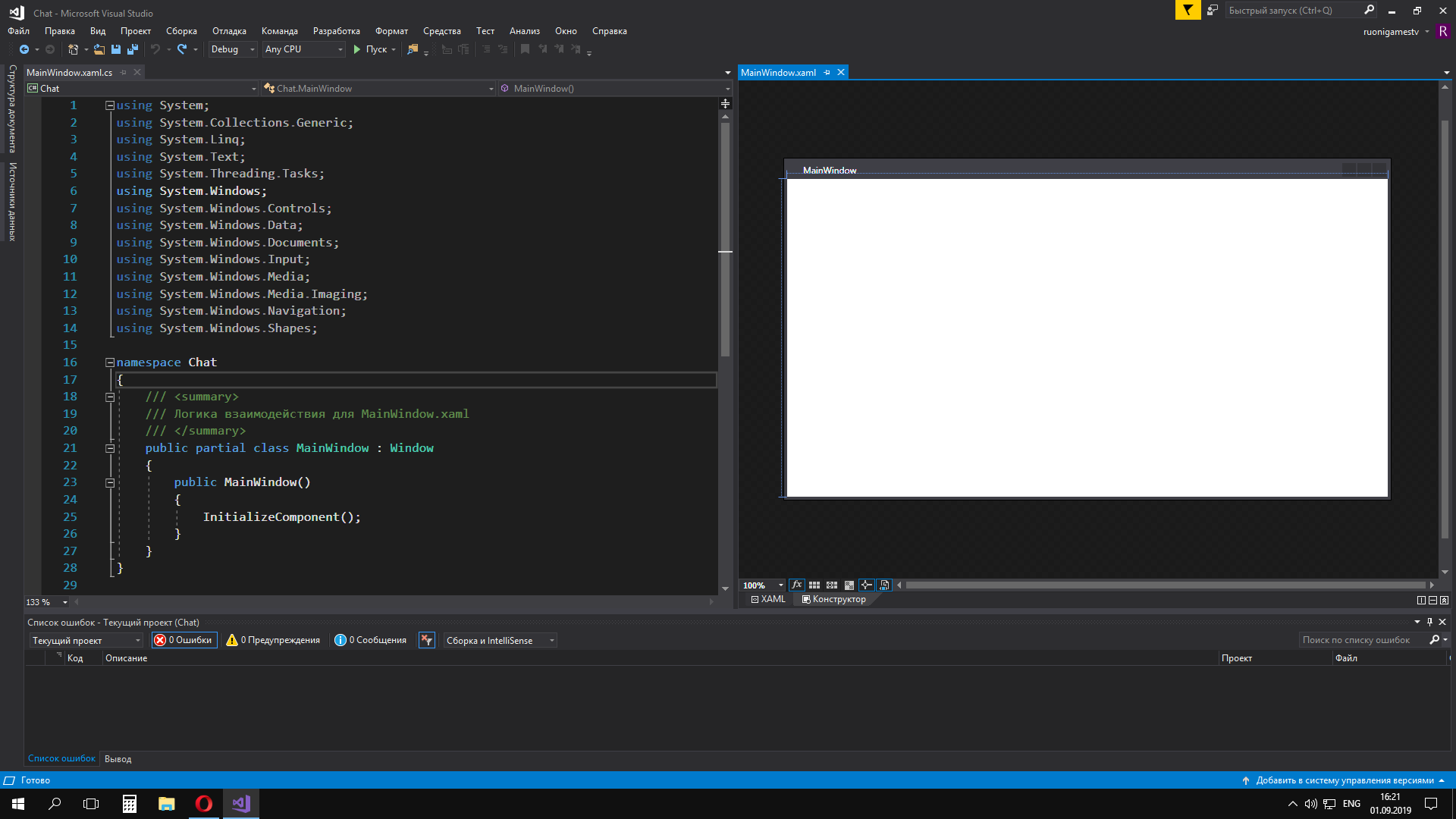Image resolution: width=1456 pixels, height=819 pixels.
Task: Click the notifications flag icon in the title bar
Action: click(1188, 10)
